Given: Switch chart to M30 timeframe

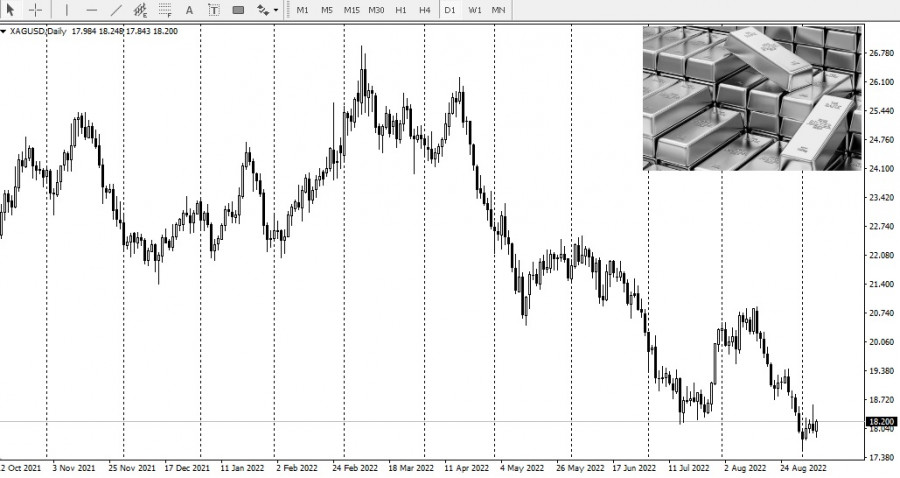Looking at the screenshot, I should click(x=376, y=10).
